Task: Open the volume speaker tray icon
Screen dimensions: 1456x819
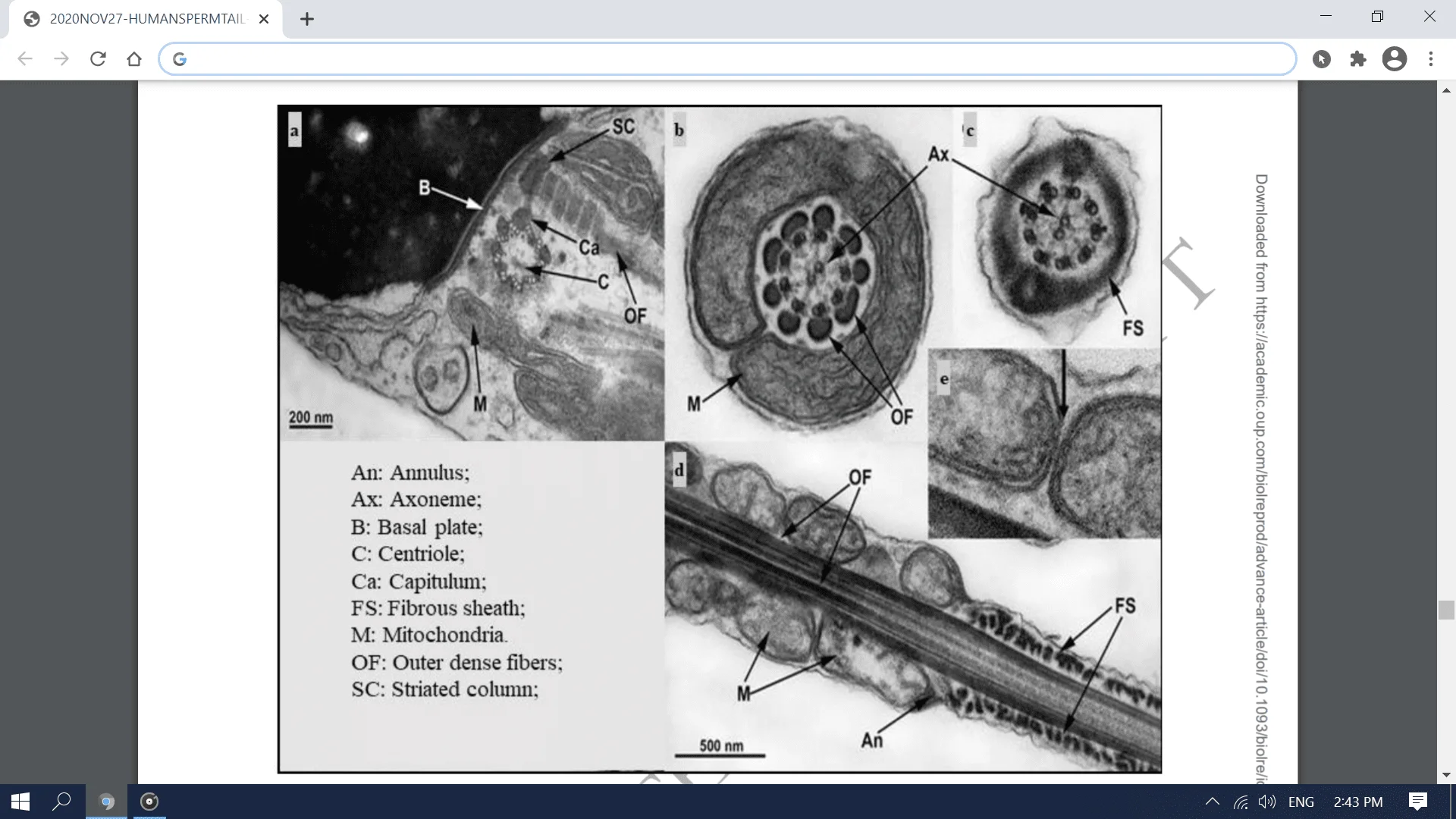Action: coord(1266,802)
